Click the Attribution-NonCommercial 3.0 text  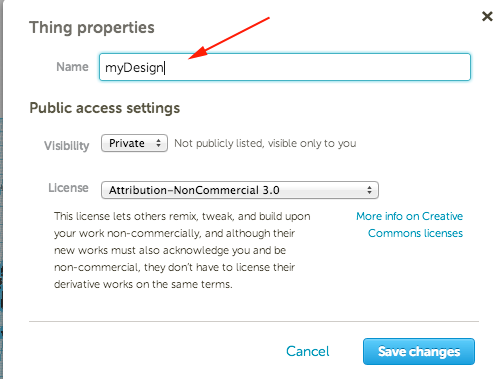[x=194, y=190]
